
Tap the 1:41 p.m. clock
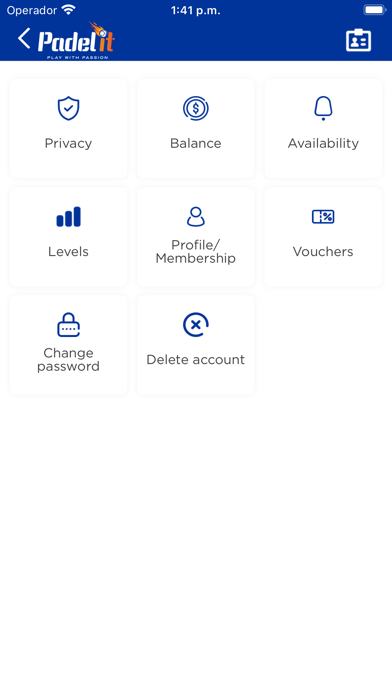(x=196, y=10)
